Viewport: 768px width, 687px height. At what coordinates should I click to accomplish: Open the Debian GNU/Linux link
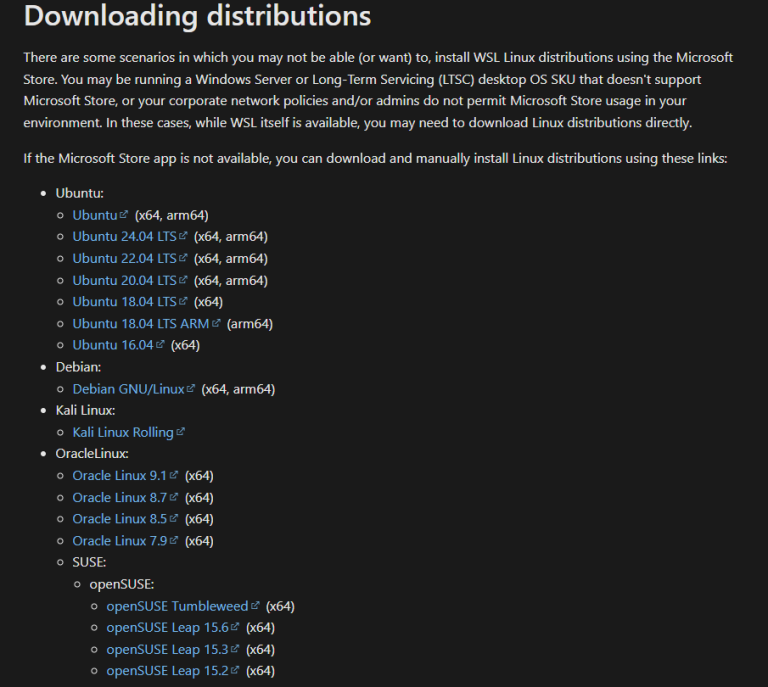point(134,389)
